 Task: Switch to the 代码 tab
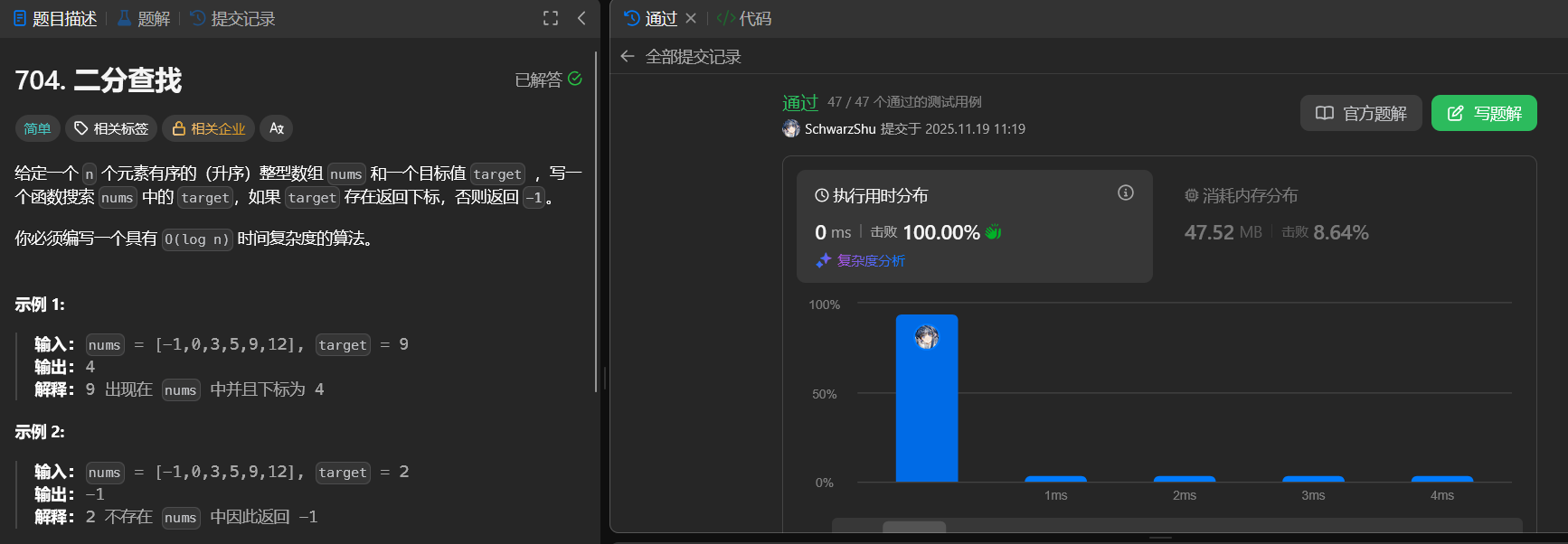point(744,19)
